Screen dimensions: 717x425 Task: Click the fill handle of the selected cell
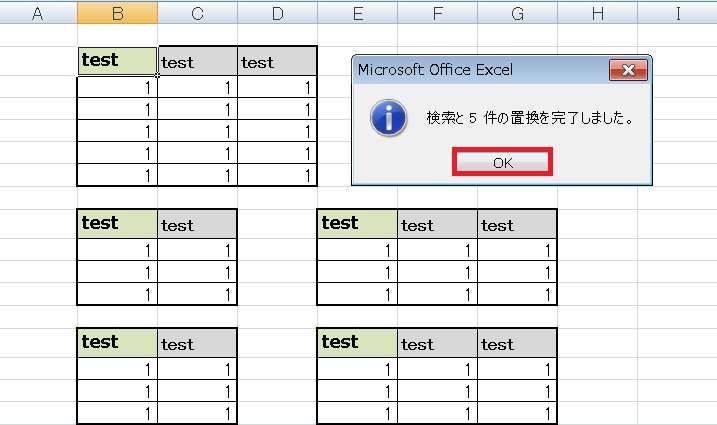tap(157, 74)
